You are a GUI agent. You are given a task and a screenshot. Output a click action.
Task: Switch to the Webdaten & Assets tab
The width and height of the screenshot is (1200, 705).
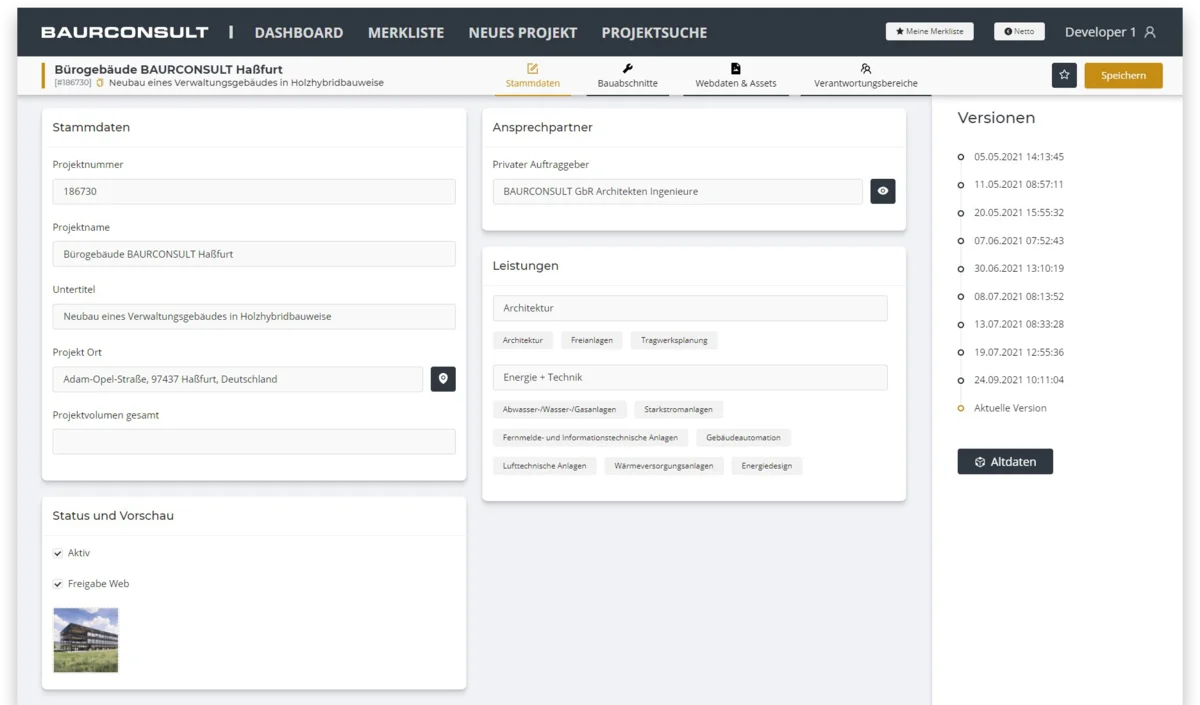point(736,76)
